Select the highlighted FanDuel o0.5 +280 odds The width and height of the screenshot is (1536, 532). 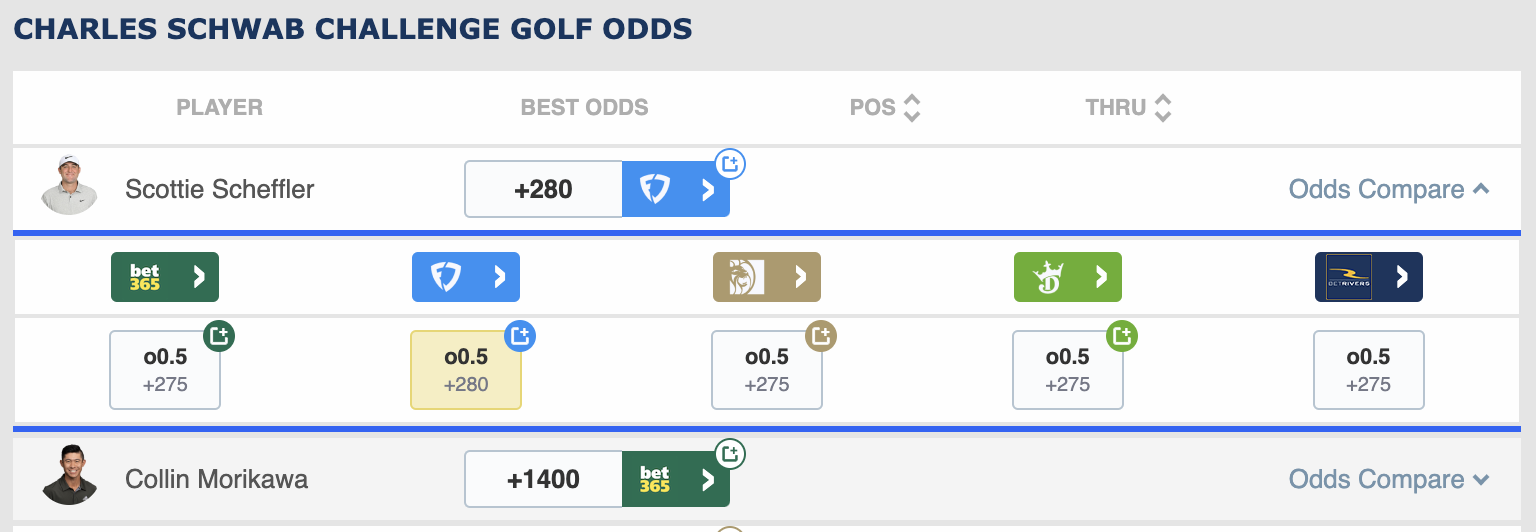(466, 370)
